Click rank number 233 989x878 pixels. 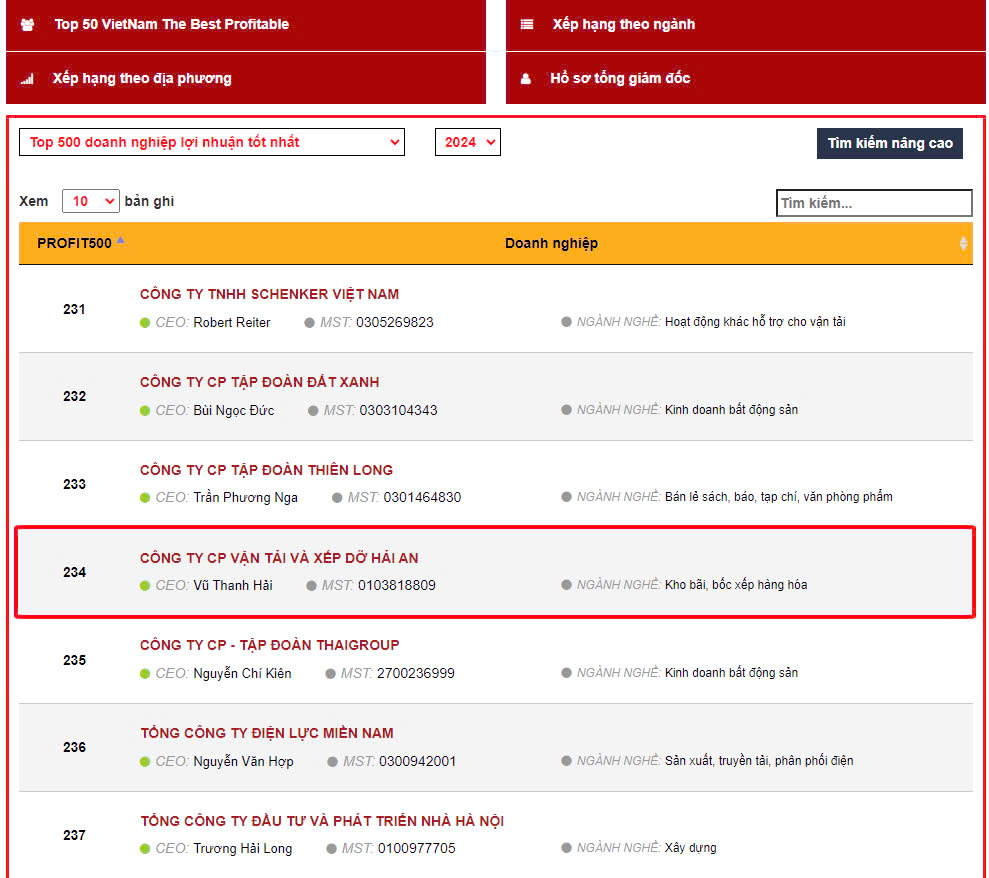(x=74, y=484)
